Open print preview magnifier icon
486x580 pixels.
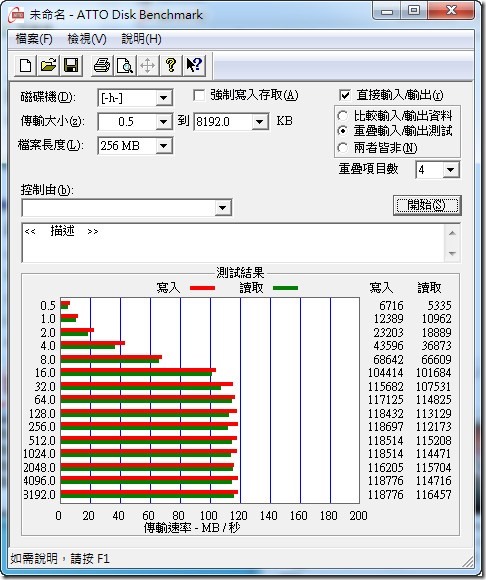[x=125, y=65]
